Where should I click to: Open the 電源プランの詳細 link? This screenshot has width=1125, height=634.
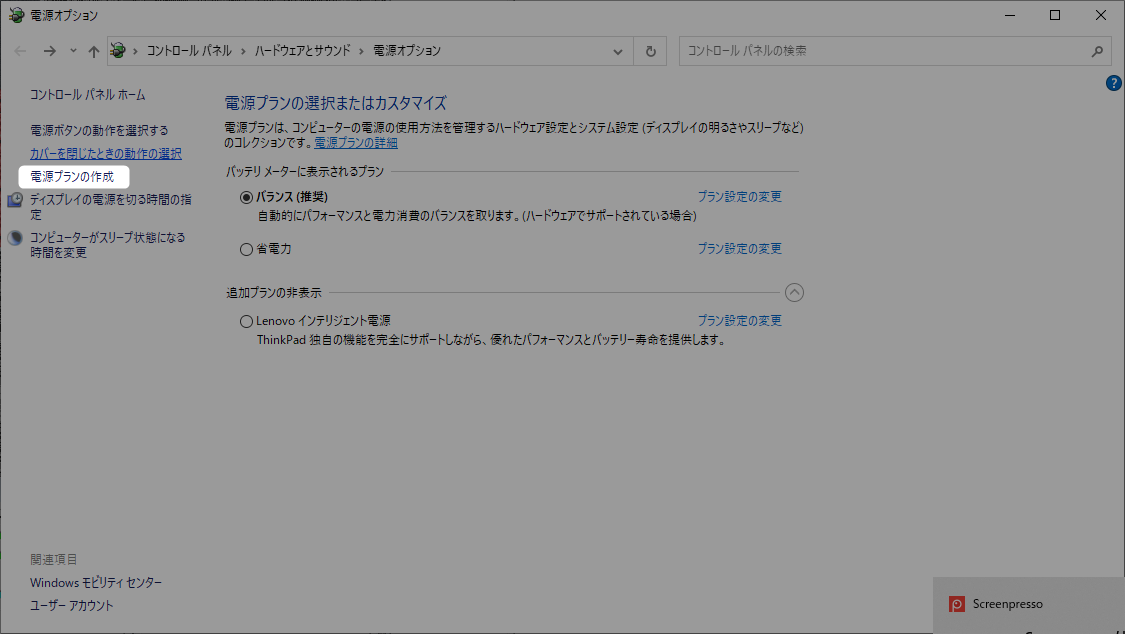[356, 143]
